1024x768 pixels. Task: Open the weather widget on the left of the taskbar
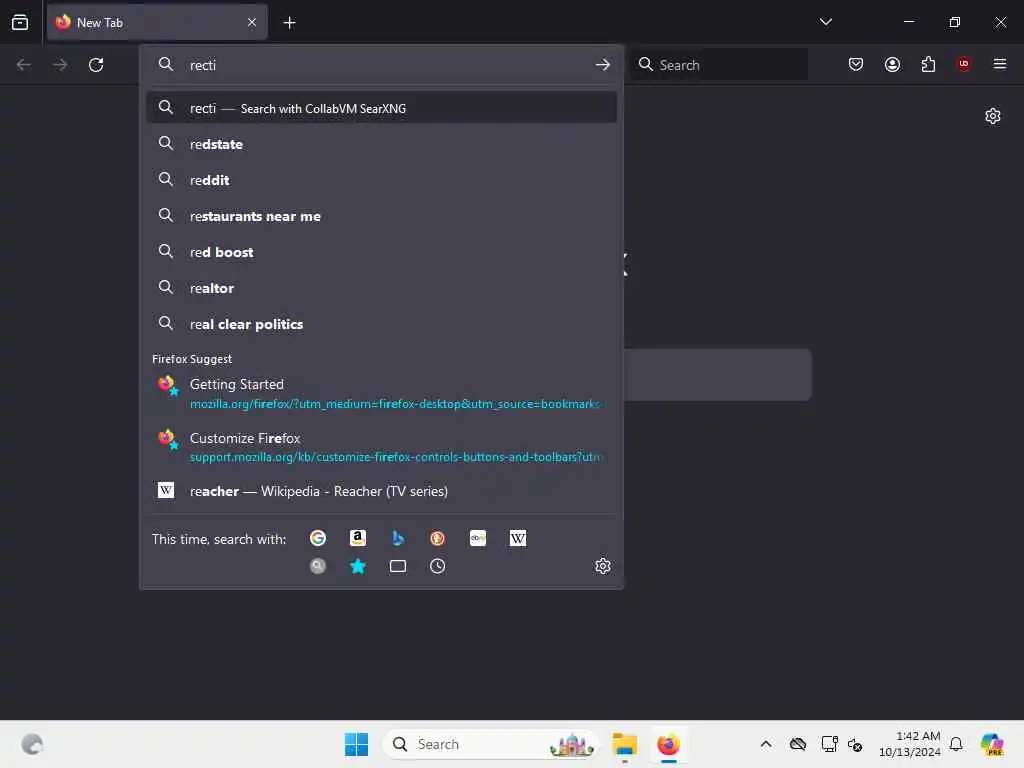pos(32,744)
